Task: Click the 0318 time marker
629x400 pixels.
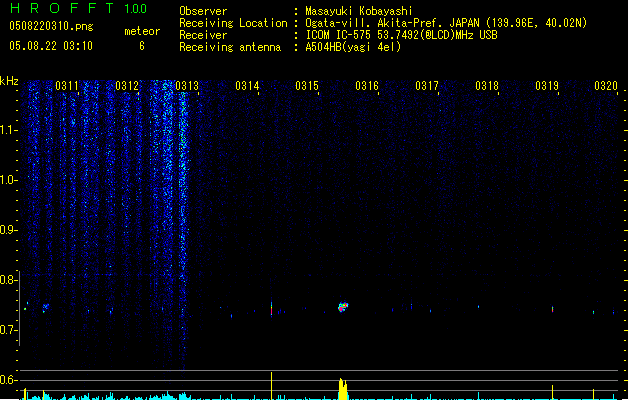Action: (x=487, y=86)
